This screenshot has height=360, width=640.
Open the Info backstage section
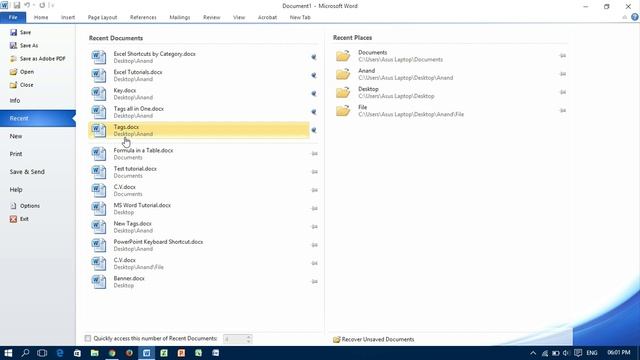point(15,100)
